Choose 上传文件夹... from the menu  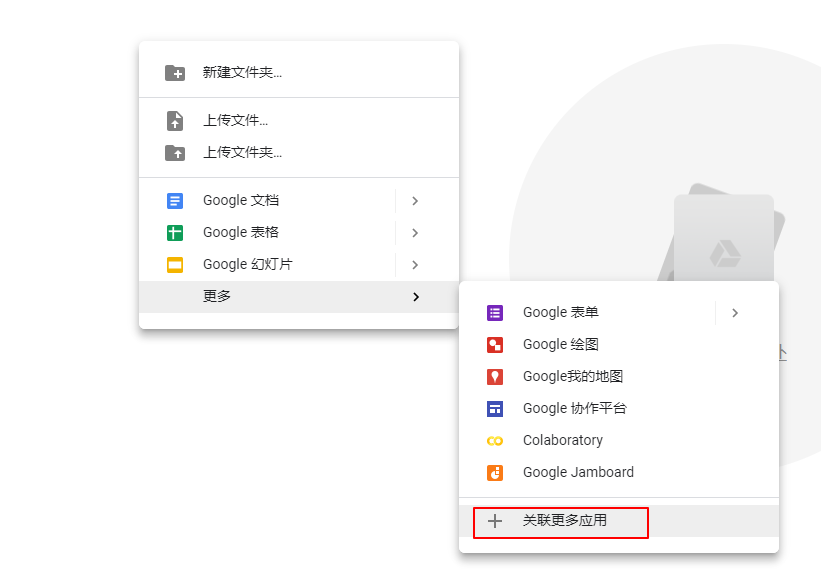299,153
